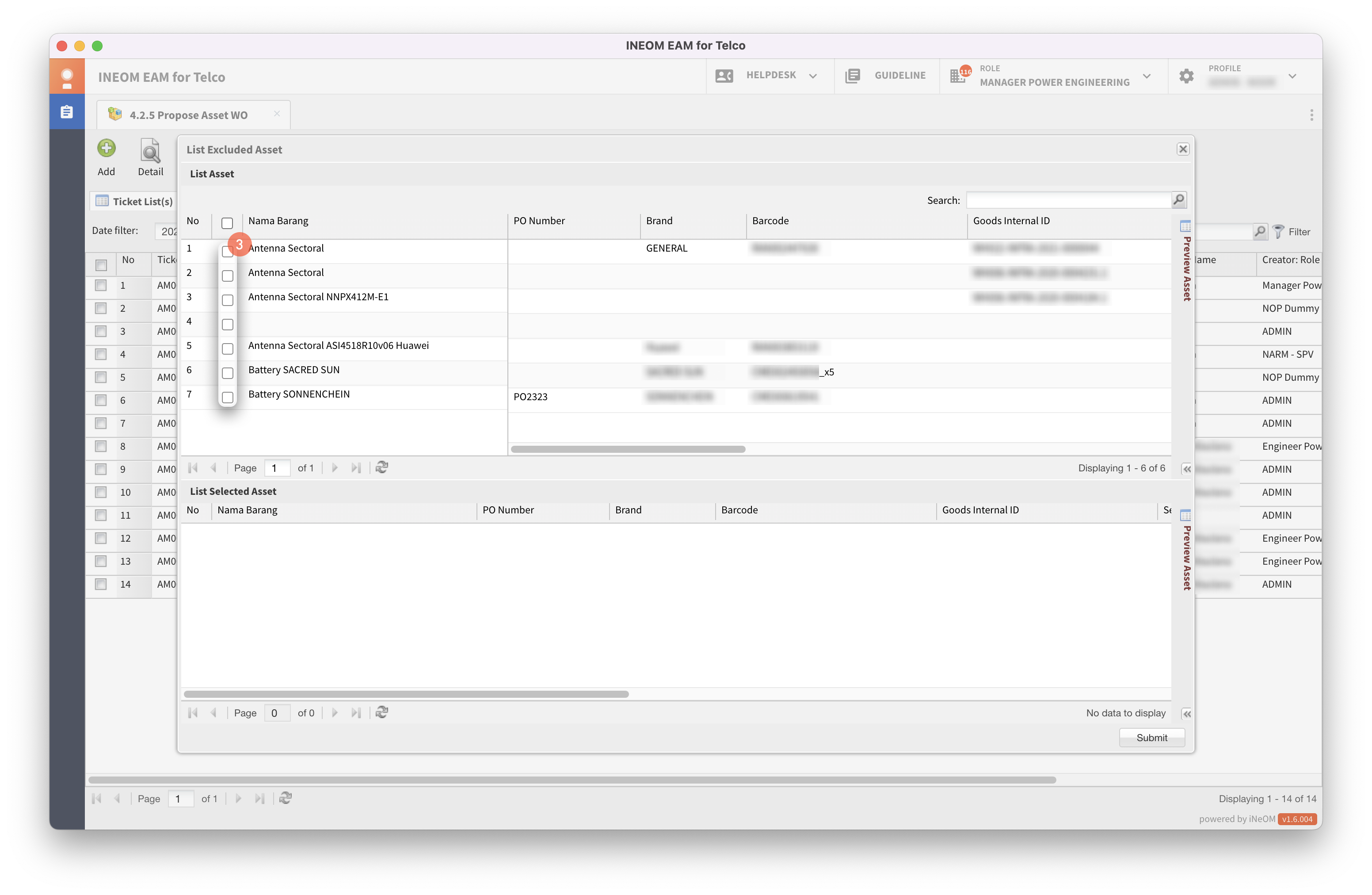Go to last page in List Selected Asset
Screen dimensions: 1372x895
pyautogui.click(x=356, y=713)
